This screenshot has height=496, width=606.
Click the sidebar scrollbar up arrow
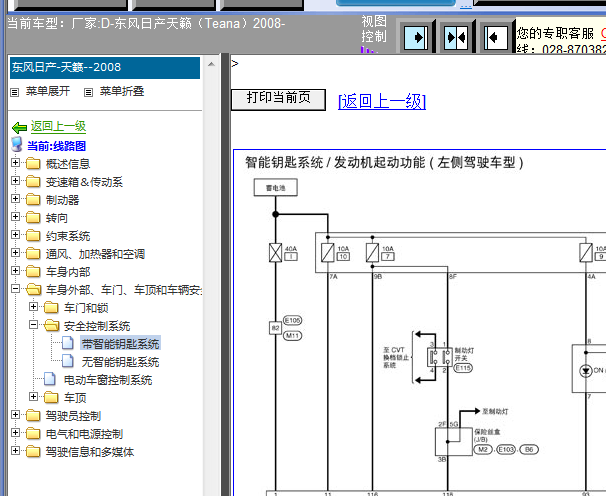[211, 64]
